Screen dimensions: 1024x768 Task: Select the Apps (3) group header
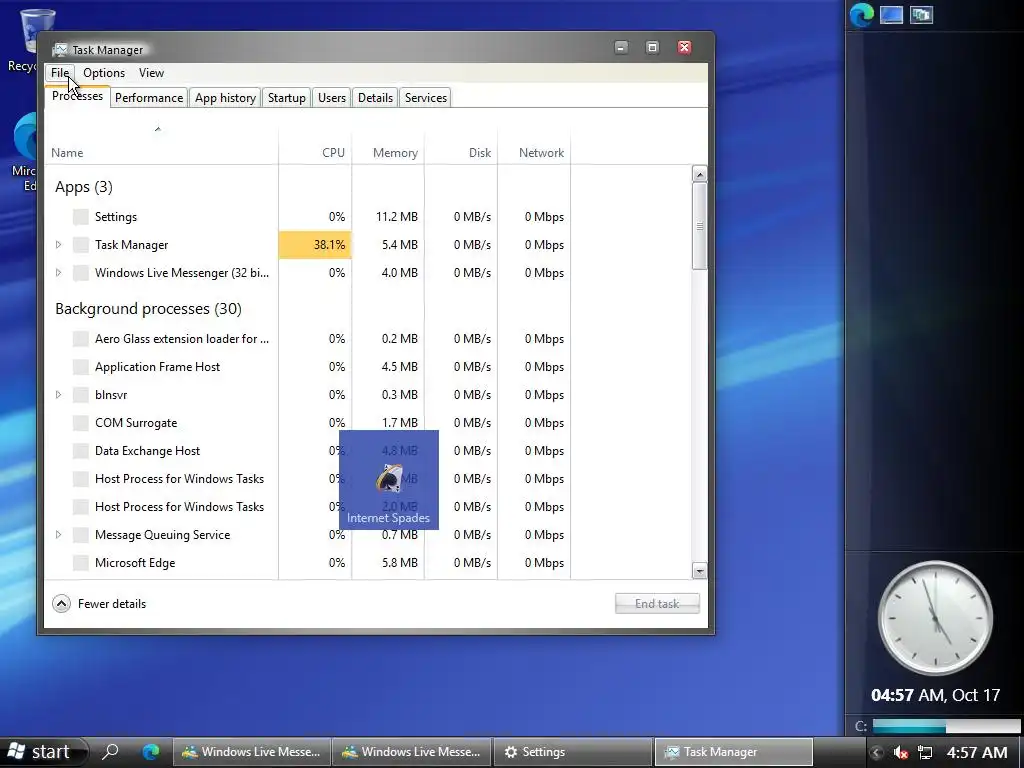[x=84, y=187]
